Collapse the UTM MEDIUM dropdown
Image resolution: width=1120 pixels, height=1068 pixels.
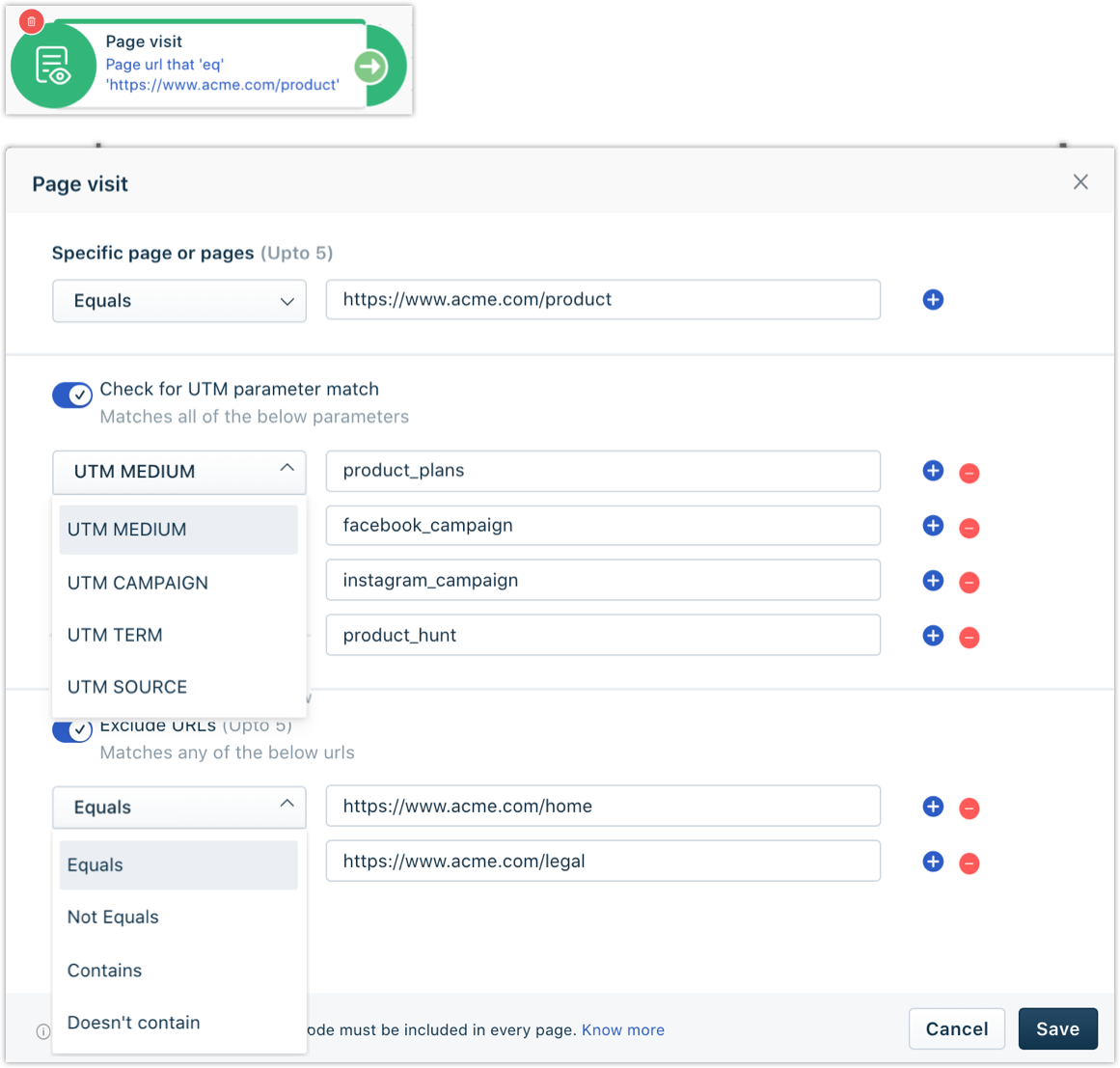179,472
